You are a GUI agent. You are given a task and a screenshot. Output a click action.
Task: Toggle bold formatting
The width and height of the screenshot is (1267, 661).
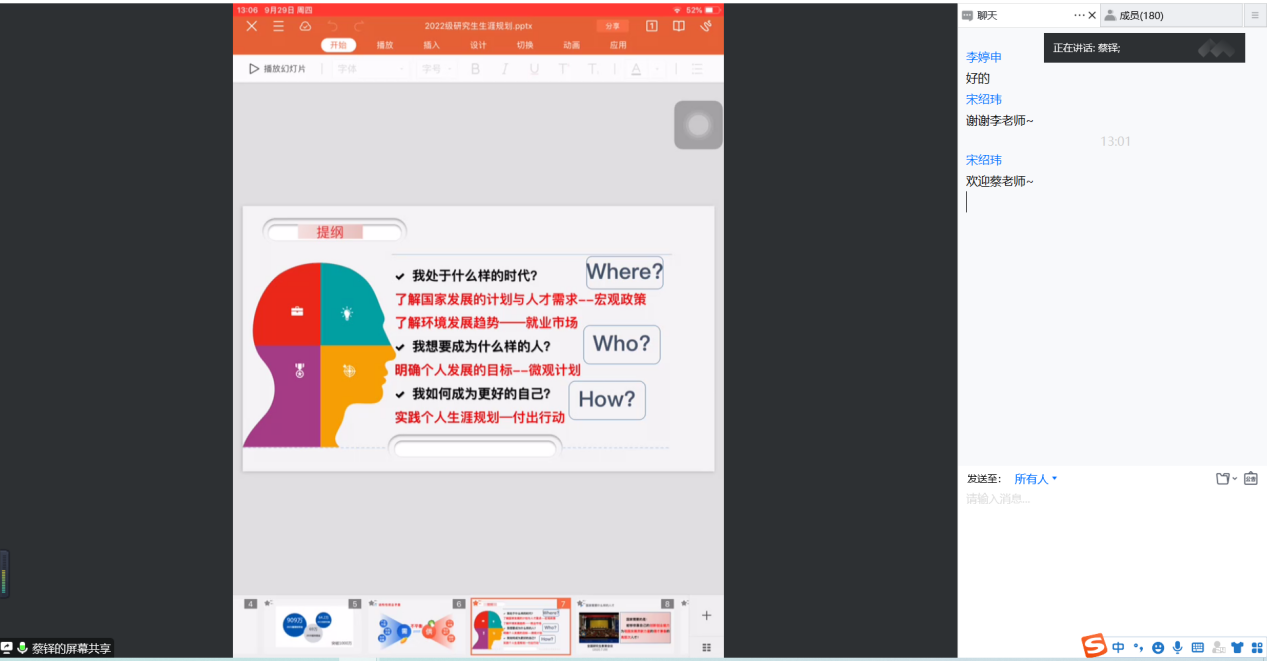475,69
